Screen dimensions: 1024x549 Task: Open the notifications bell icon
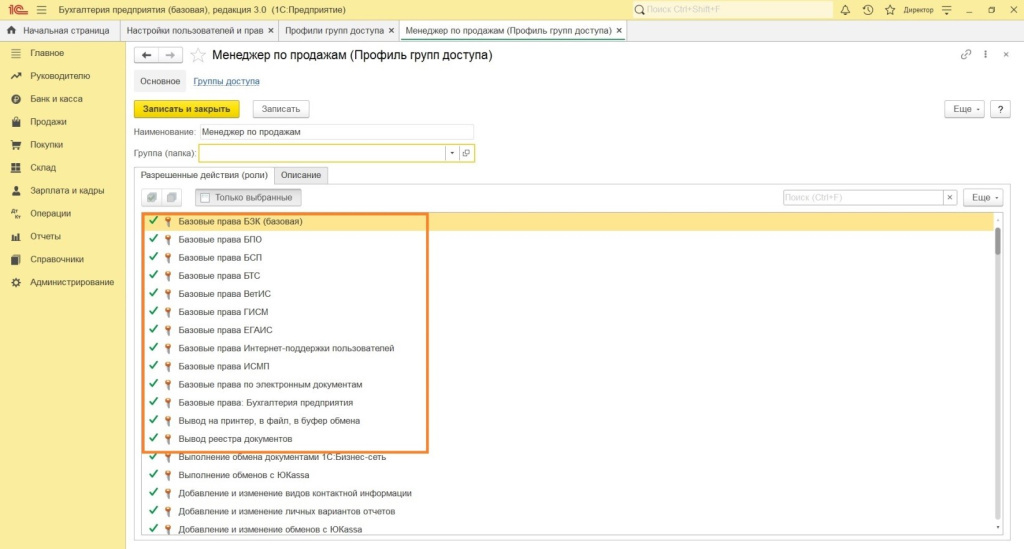click(846, 9)
